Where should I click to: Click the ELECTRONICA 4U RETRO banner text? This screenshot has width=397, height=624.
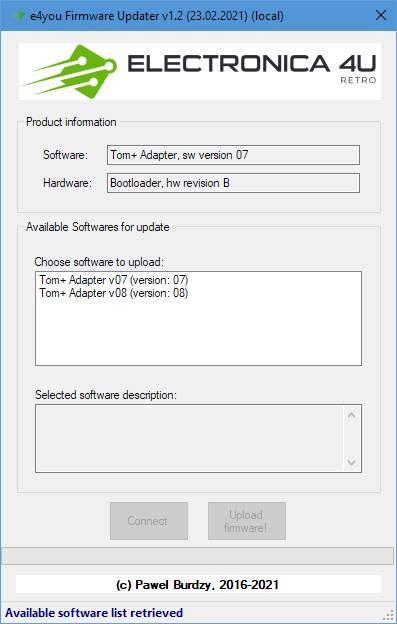(x=251, y=68)
